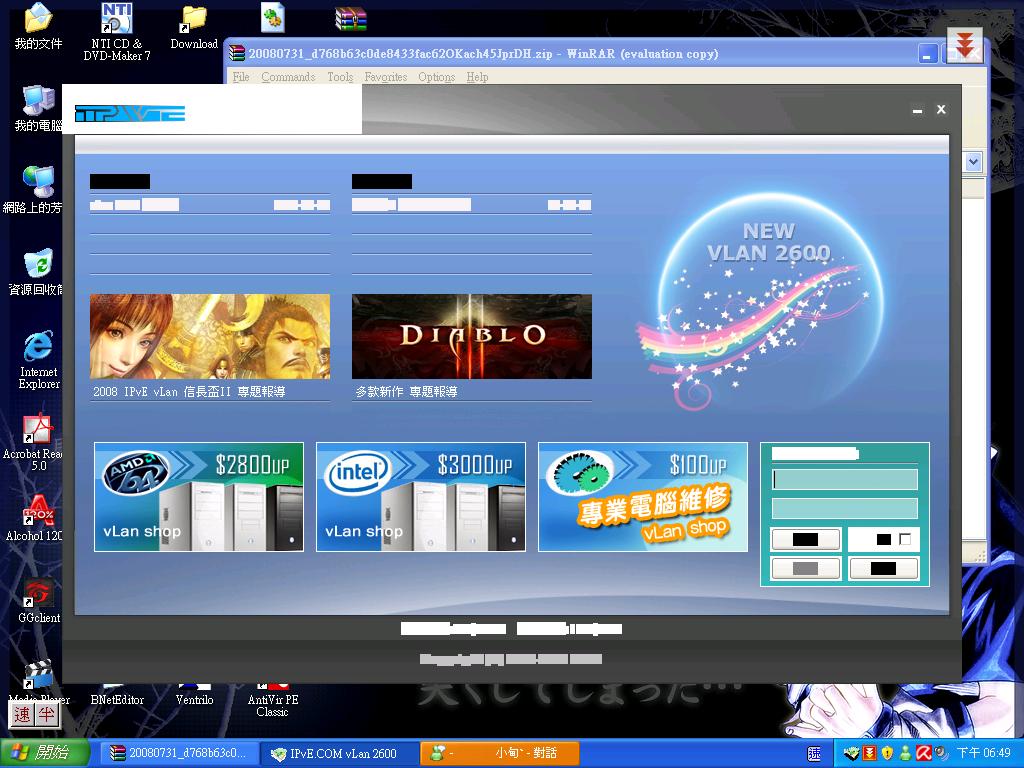Screen dimensions: 1024x768
Task: Expand the WinRAR address dropdown arrow
Action: 974,161
